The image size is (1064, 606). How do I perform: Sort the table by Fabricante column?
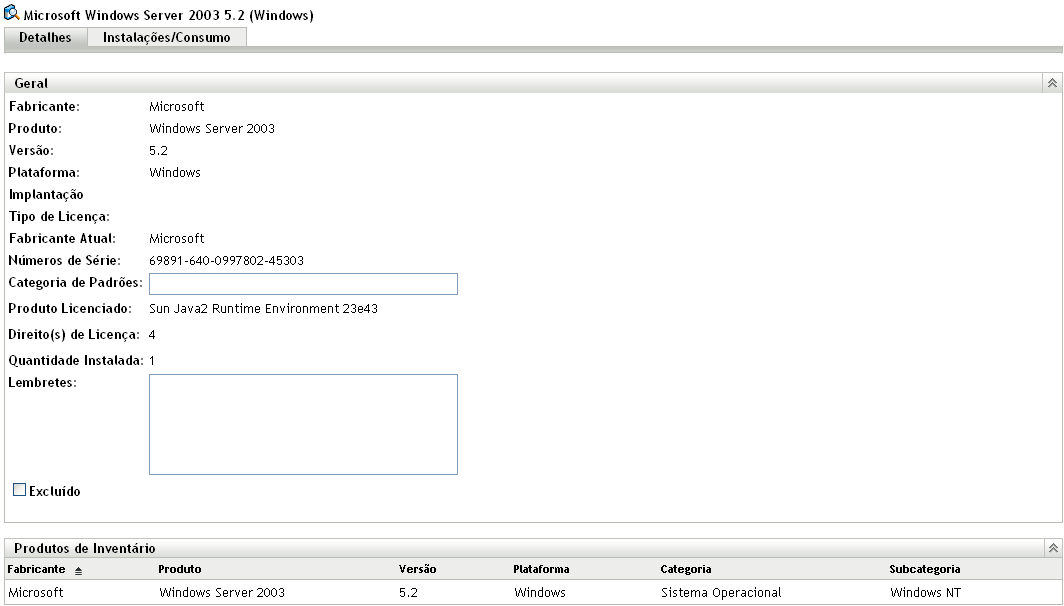[37, 569]
